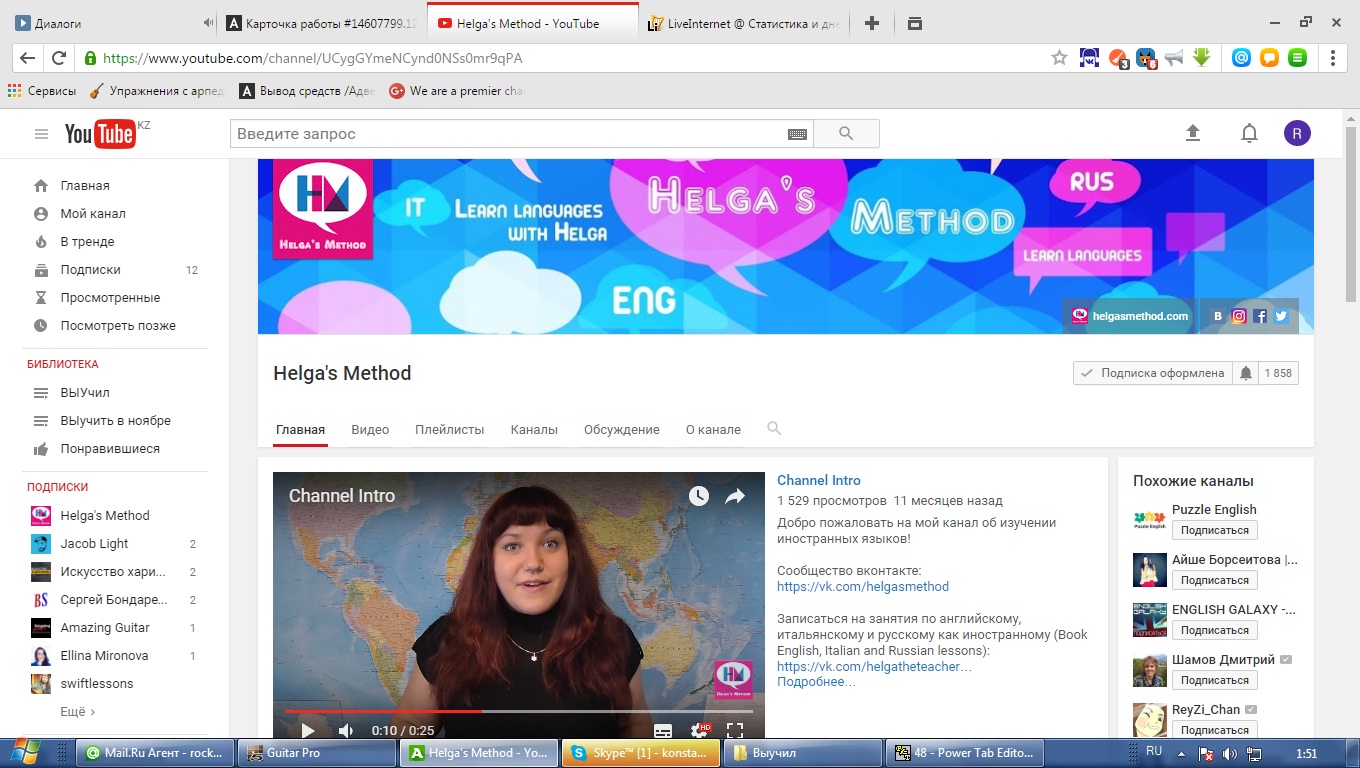Search within channel magnifier icon
The image size is (1360, 768).
coord(774,428)
